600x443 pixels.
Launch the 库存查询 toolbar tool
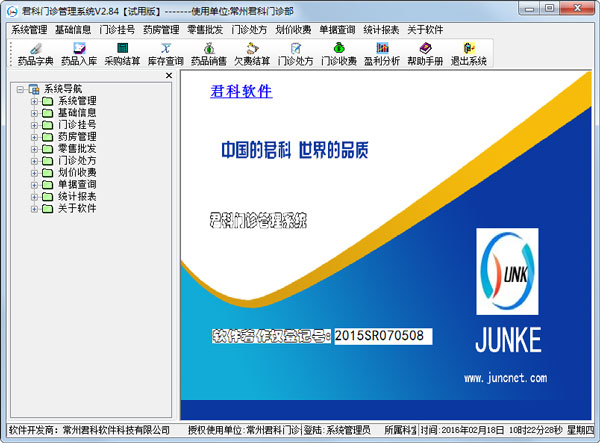(165, 53)
